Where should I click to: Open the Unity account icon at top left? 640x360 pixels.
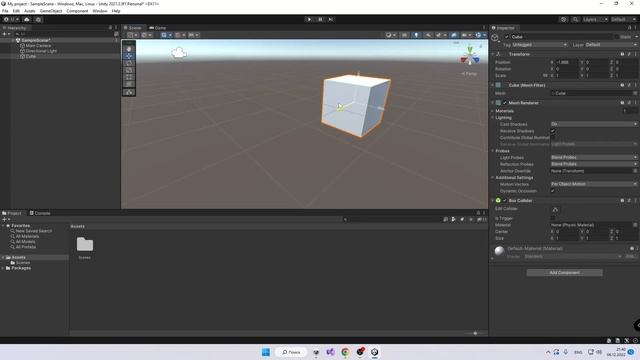pos(10,19)
